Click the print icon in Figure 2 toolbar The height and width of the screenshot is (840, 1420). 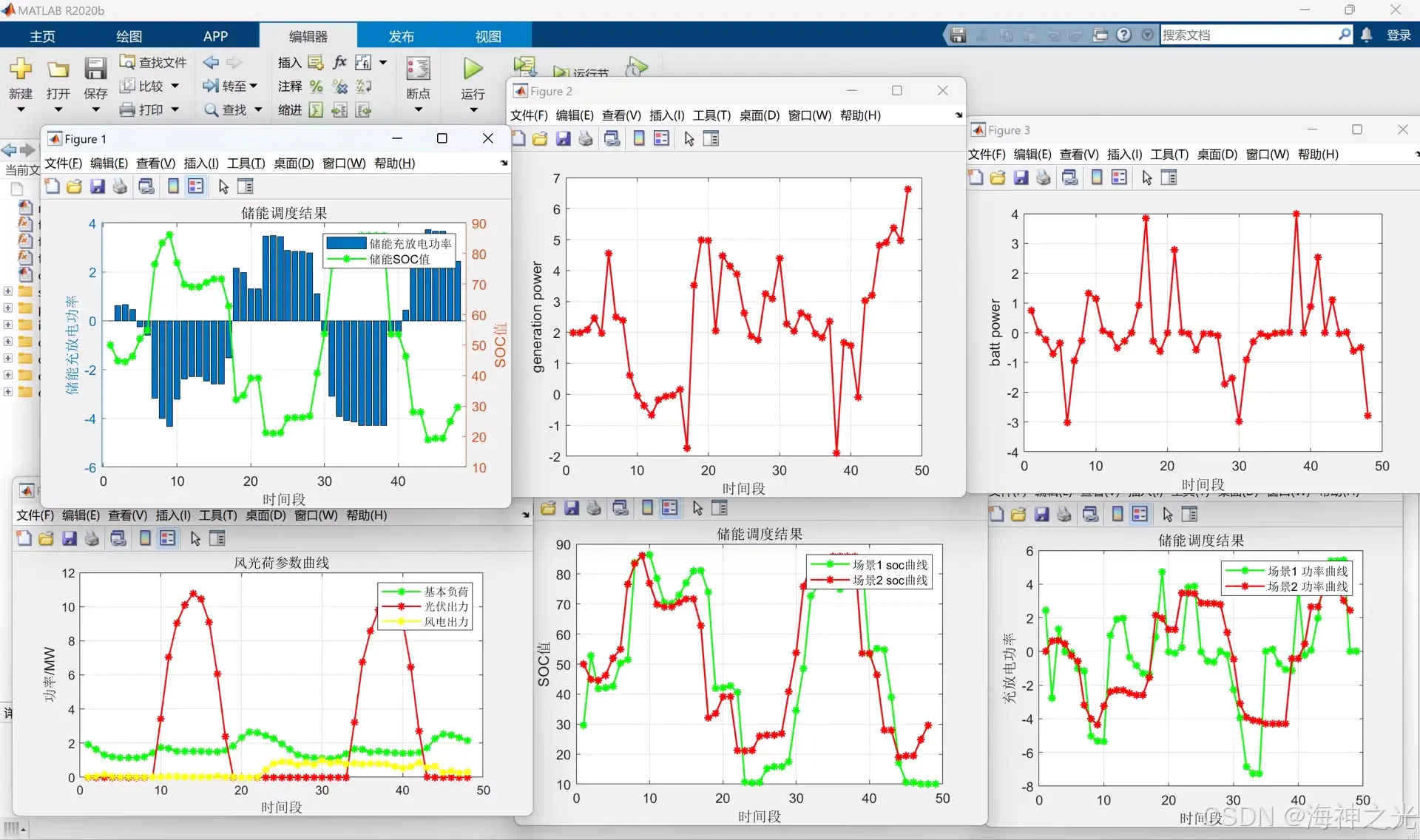point(586,139)
